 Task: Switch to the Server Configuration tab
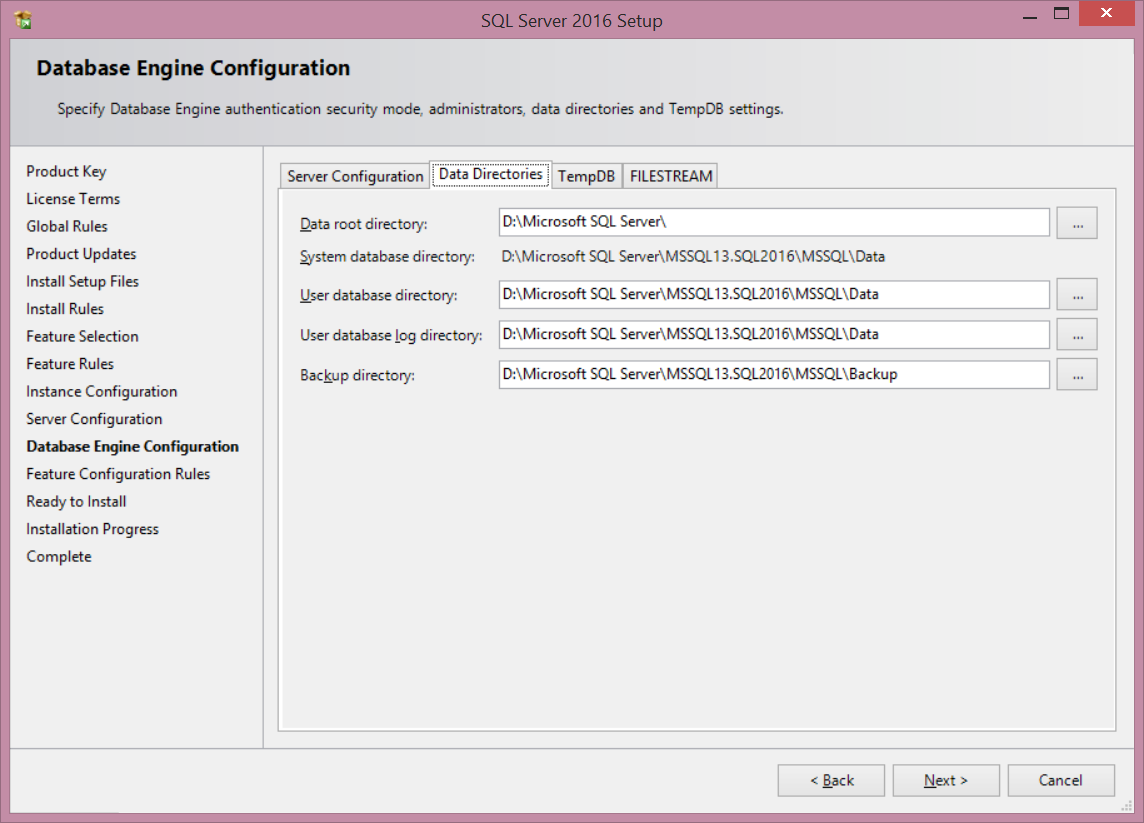point(355,176)
